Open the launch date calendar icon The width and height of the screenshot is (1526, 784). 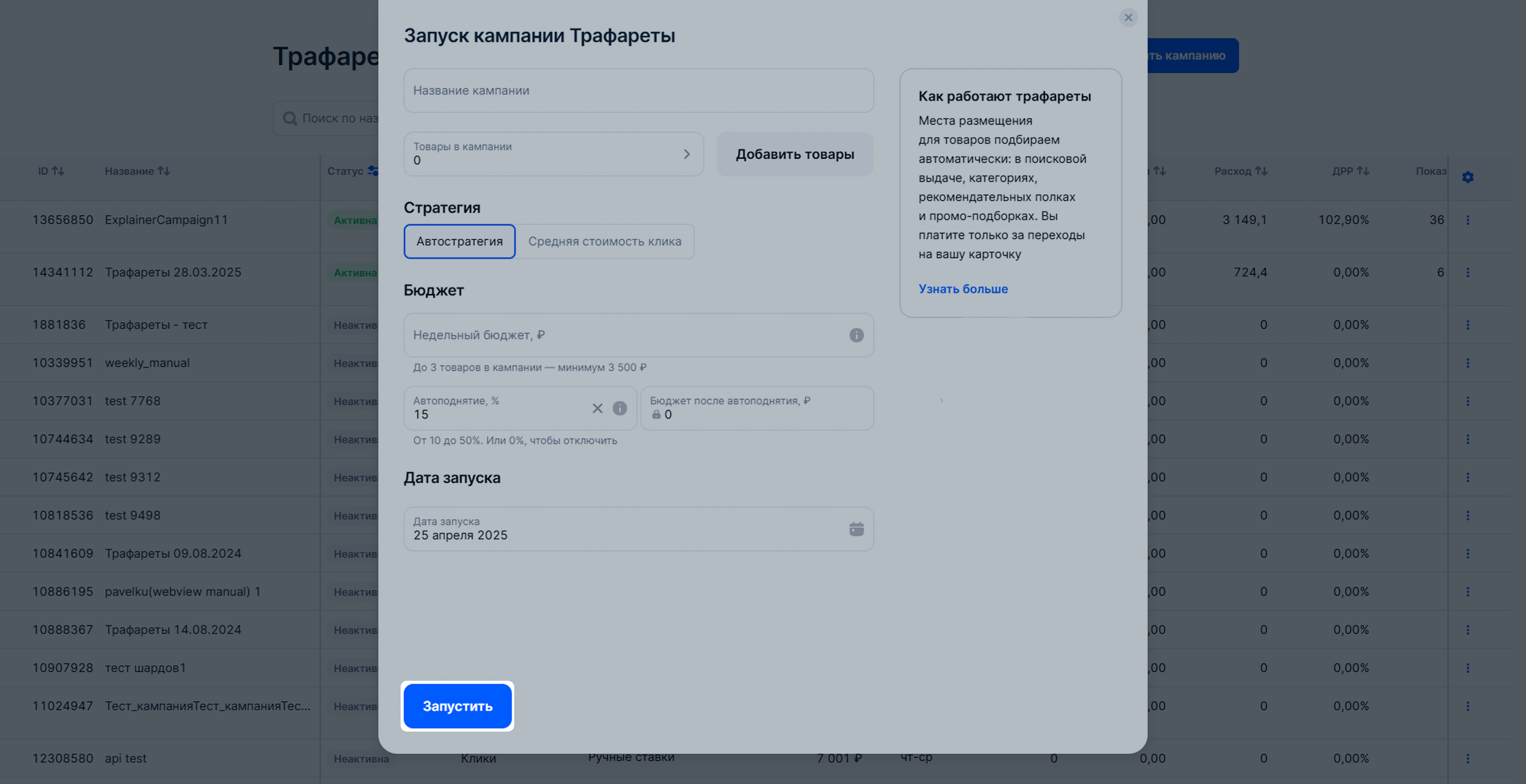click(x=856, y=529)
